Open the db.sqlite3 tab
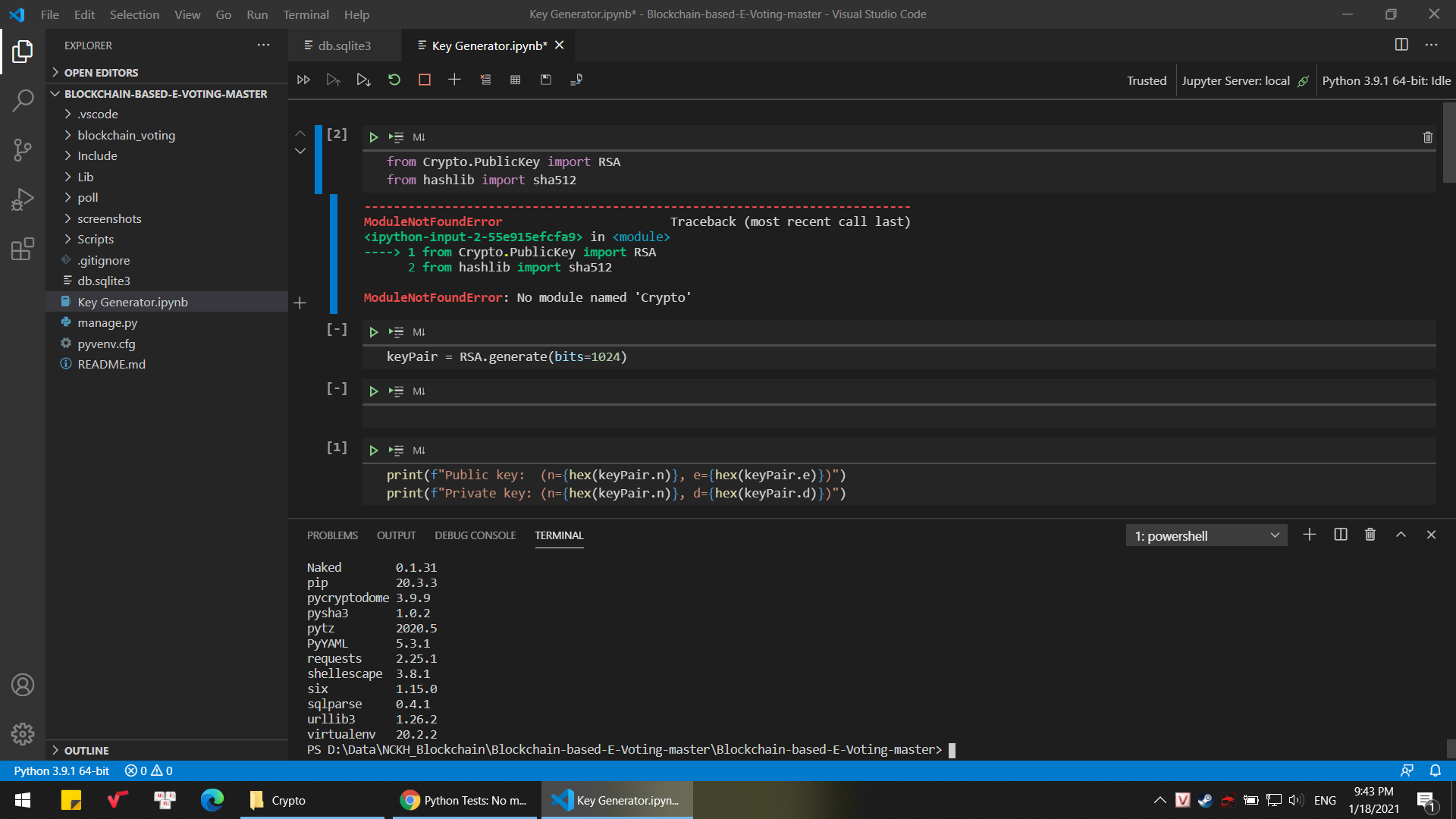This screenshot has width=1456, height=819. (x=344, y=45)
